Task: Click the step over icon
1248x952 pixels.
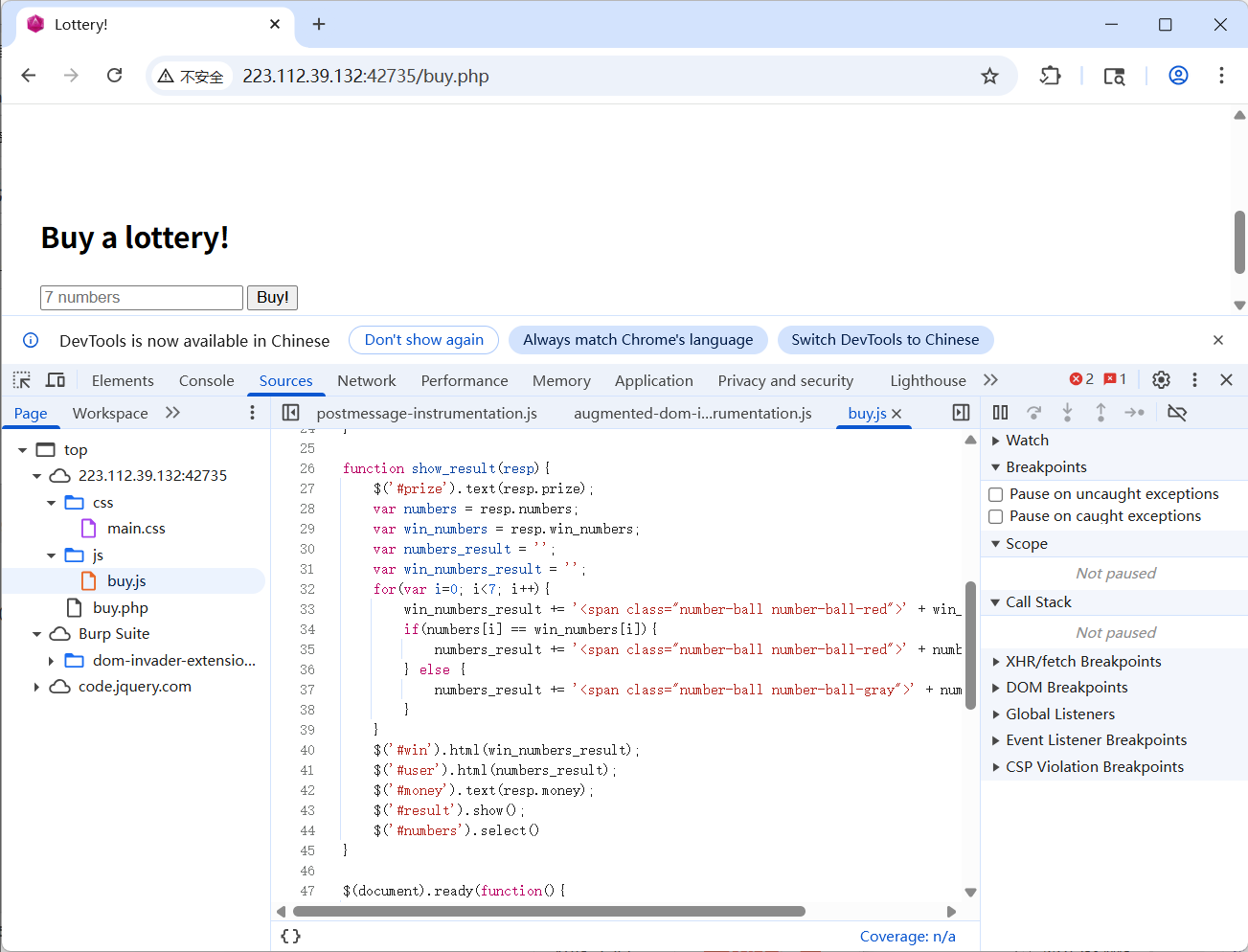Action: (1033, 413)
